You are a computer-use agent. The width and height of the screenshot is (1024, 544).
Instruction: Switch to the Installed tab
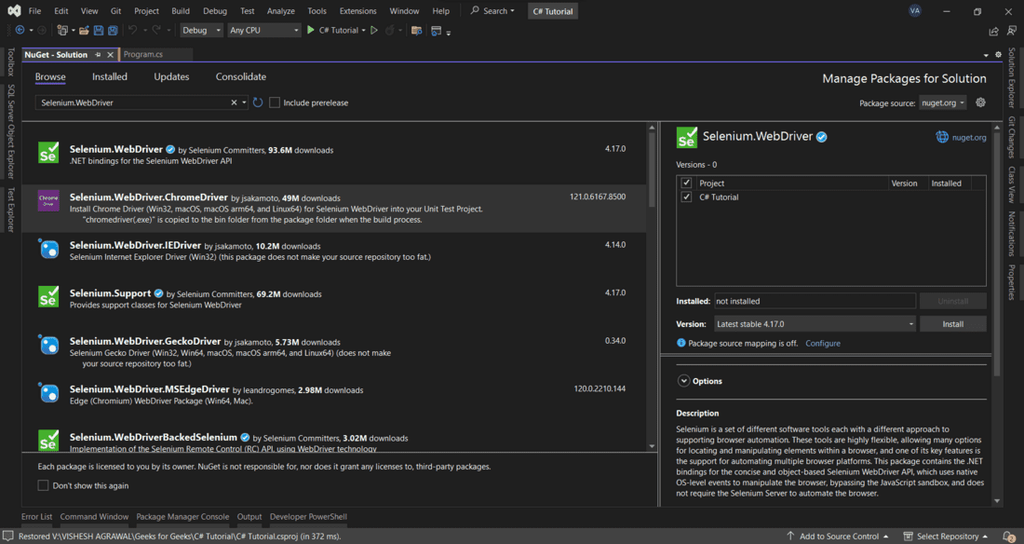click(x=110, y=76)
